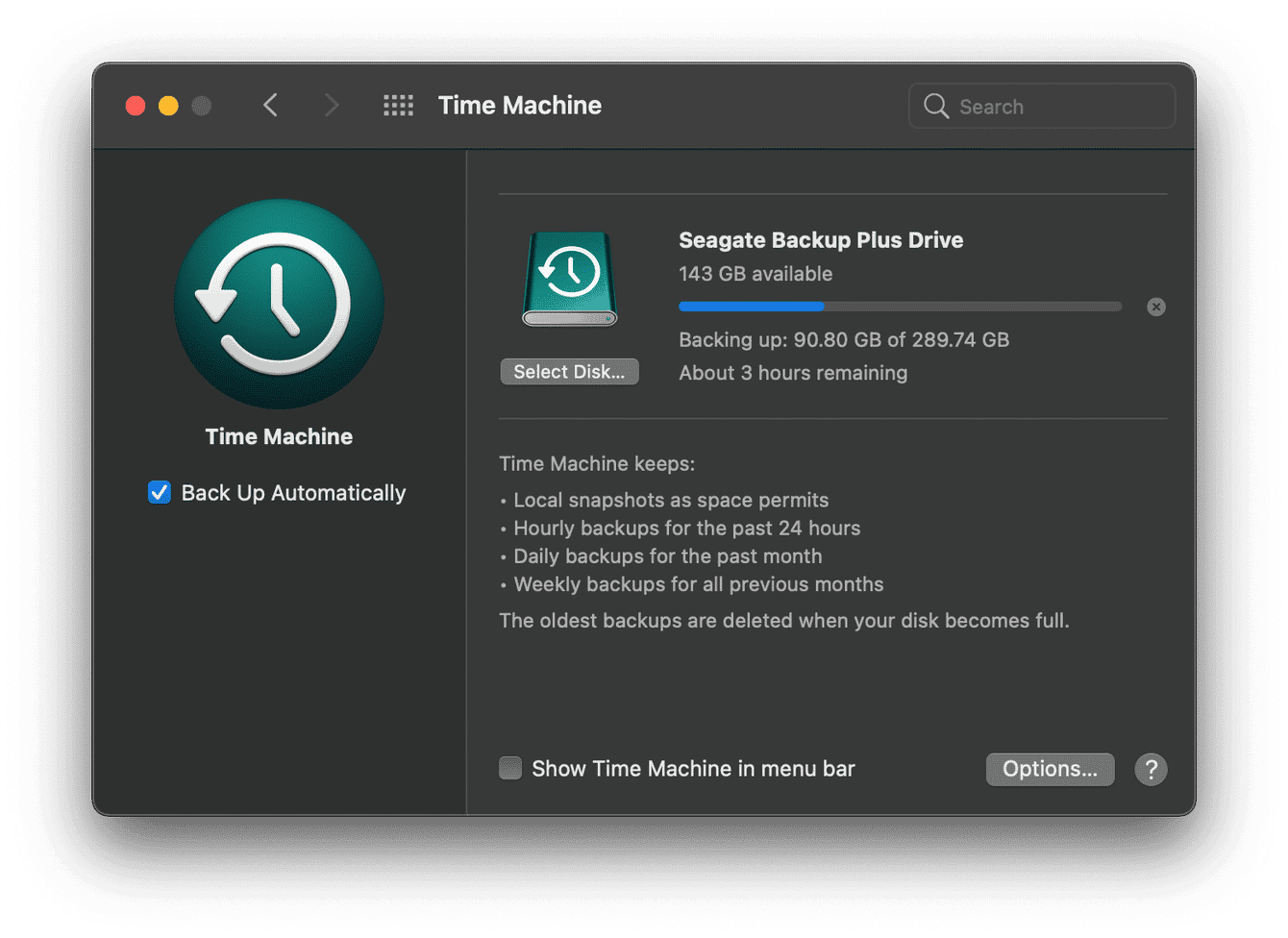
Task: Open help using the question mark icon
Action: point(1151,769)
